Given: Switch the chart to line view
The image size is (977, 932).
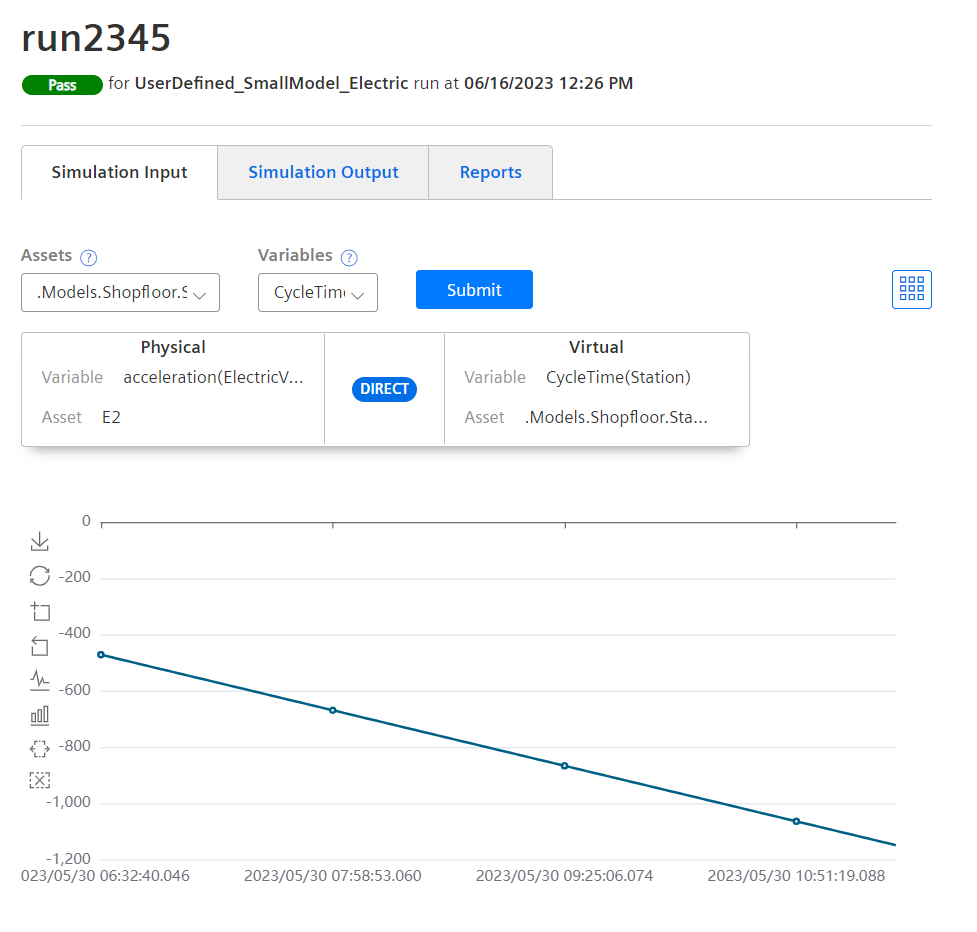Looking at the screenshot, I should (x=39, y=680).
